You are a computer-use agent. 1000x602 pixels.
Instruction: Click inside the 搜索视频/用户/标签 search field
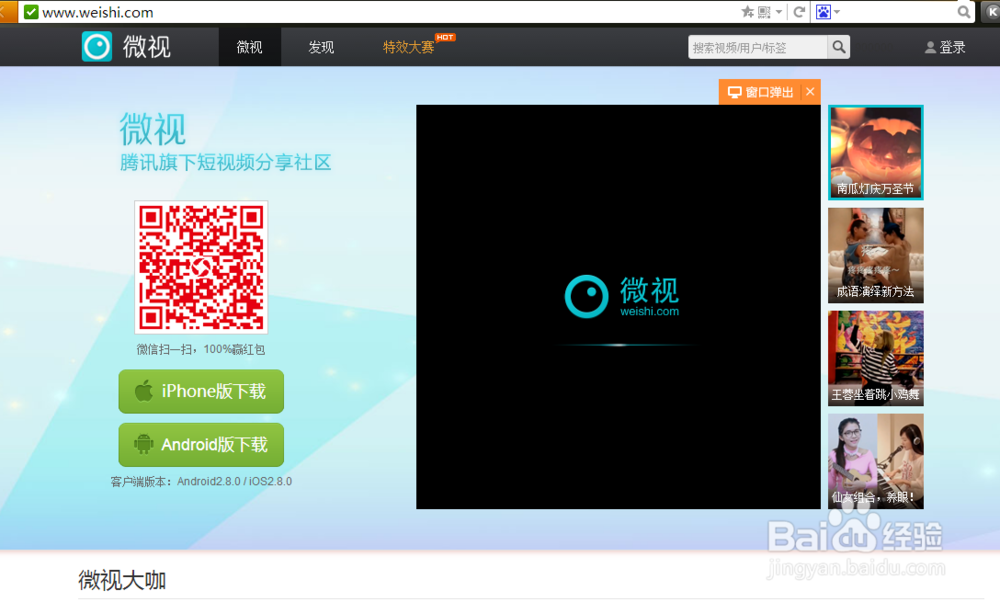click(757, 46)
